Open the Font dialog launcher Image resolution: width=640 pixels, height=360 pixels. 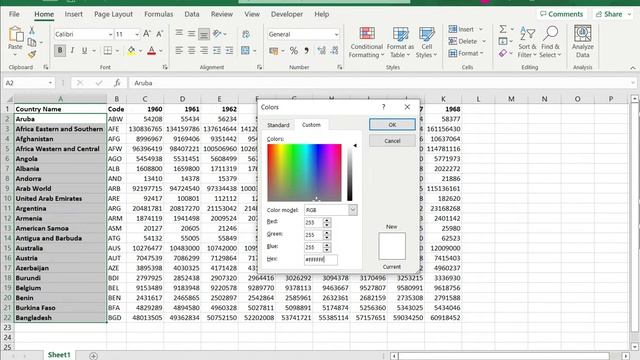pos(165,67)
